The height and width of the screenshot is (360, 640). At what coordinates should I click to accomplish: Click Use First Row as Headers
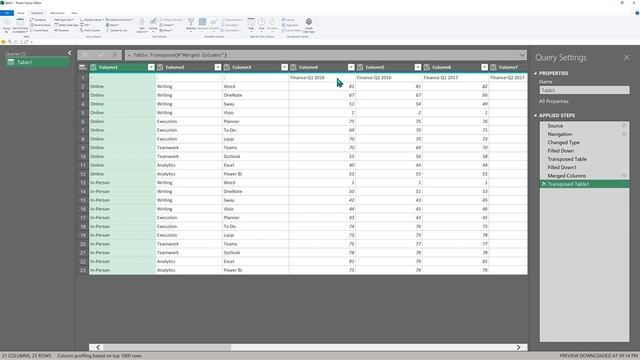click(x=20, y=25)
